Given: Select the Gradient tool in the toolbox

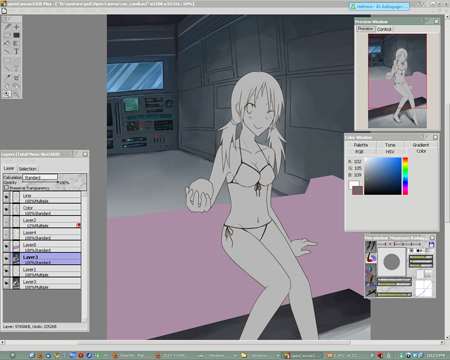Looking at the screenshot, I should coord(16,43).
